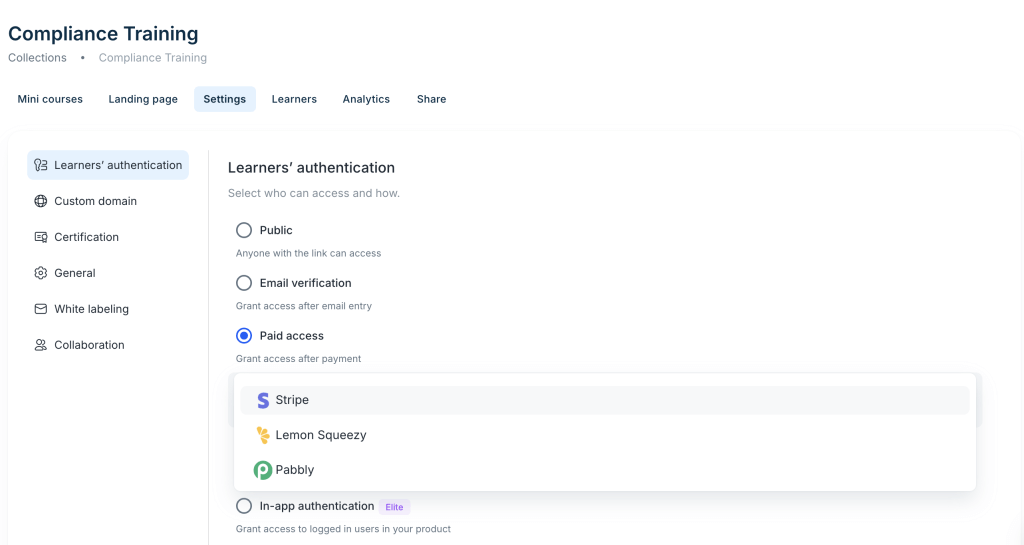Enable In-app authentication radio option
Viewport: 1024px width, 545px height.
[x=244, y=506]
